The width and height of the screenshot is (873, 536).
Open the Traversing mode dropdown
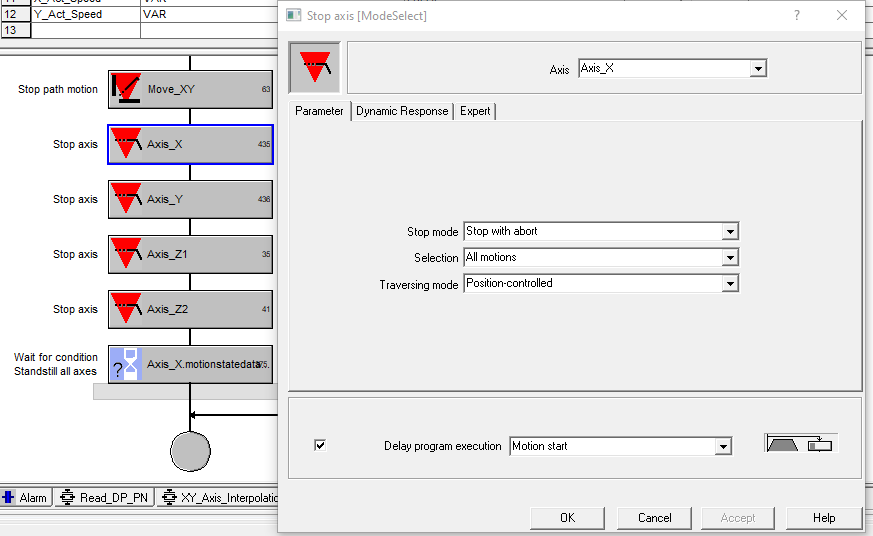pos(730,284)
